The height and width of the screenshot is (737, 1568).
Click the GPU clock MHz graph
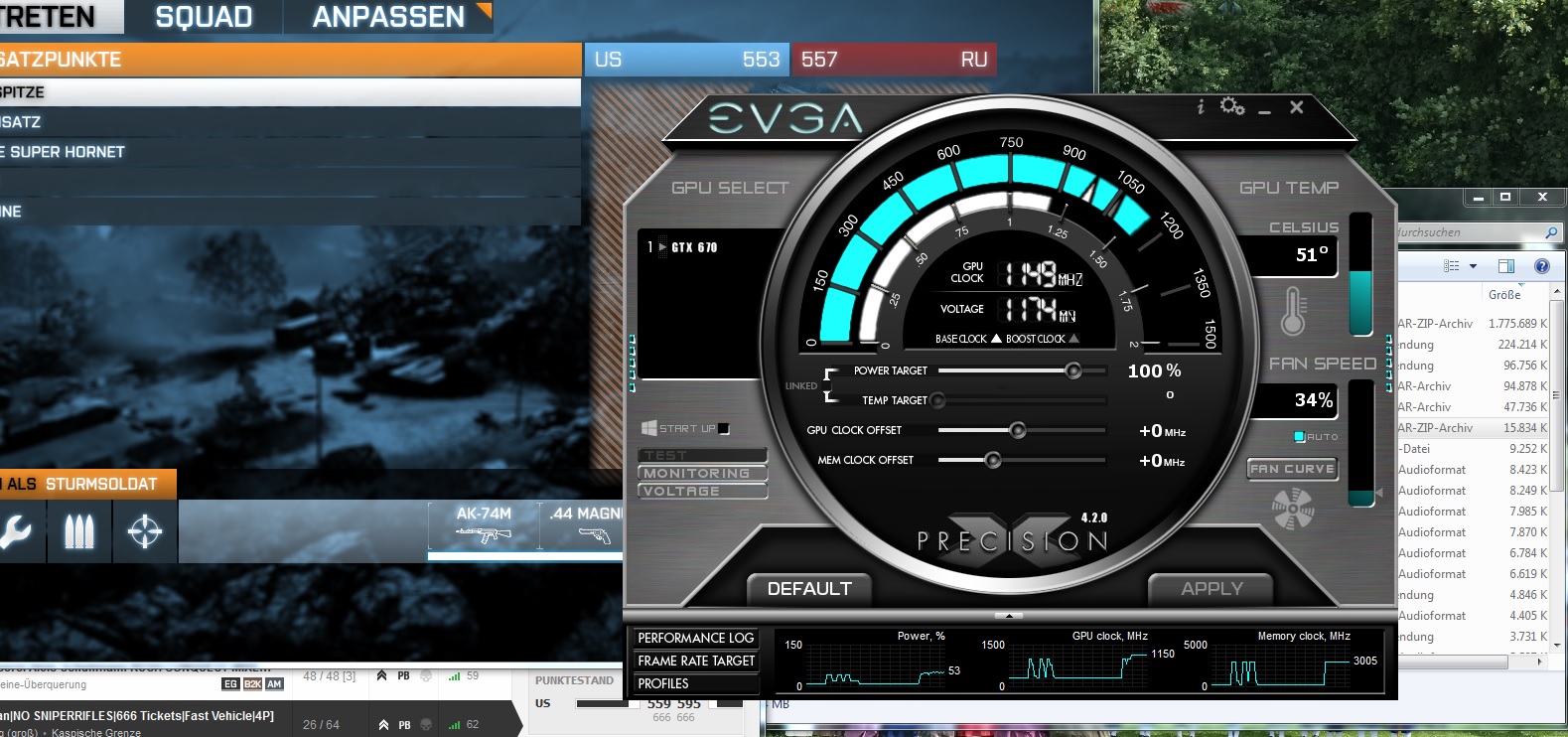coord(1075,665)
